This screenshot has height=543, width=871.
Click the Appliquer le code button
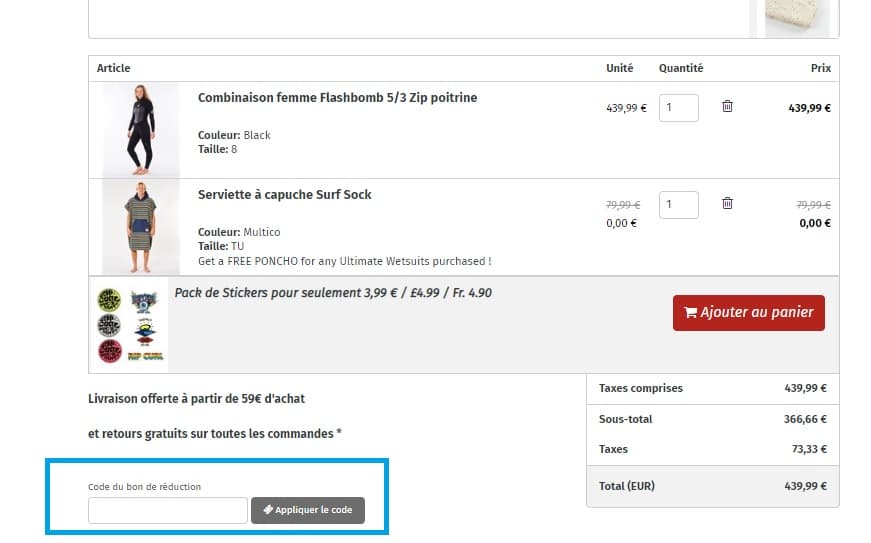(308, 510)
